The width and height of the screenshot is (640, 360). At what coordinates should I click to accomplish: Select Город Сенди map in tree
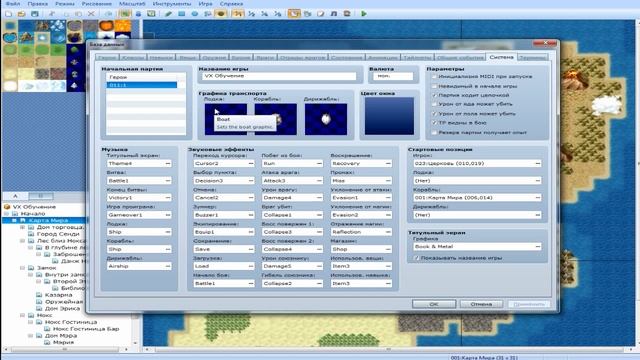[58, 234]
